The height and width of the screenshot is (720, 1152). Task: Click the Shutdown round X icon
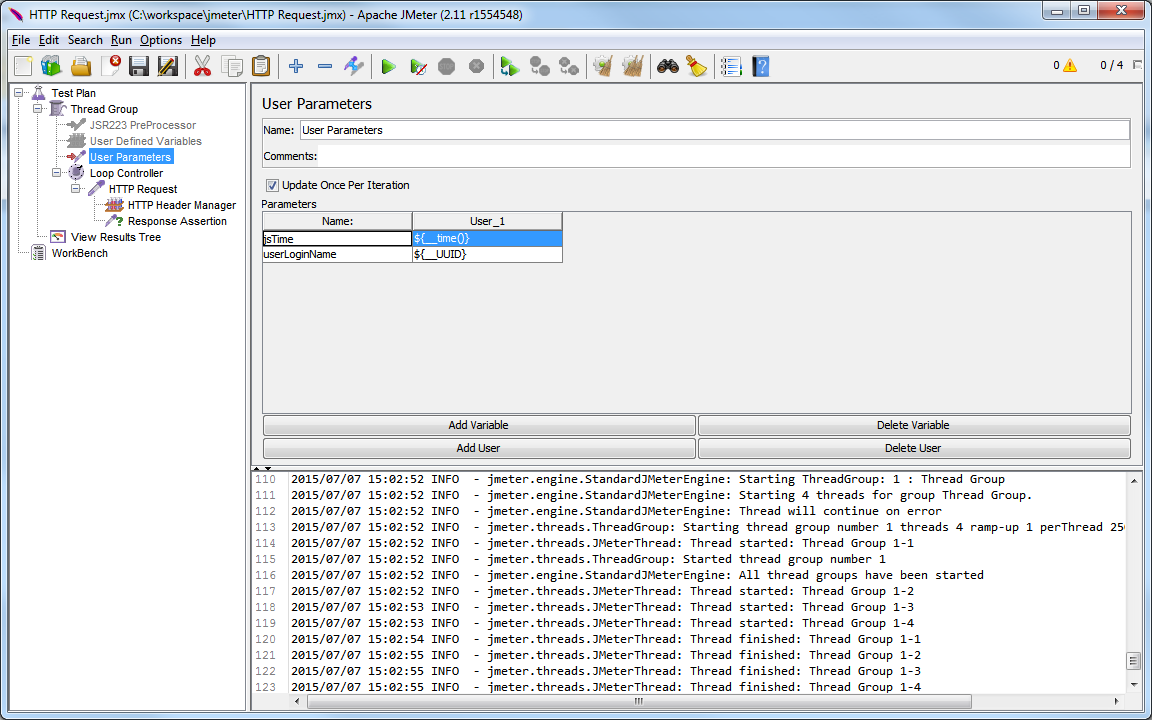[x=476, y=66]
